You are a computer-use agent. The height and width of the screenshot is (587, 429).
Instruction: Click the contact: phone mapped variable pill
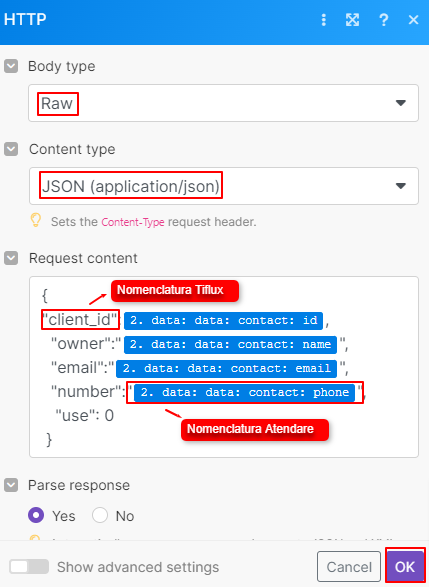tap(244, 392)
